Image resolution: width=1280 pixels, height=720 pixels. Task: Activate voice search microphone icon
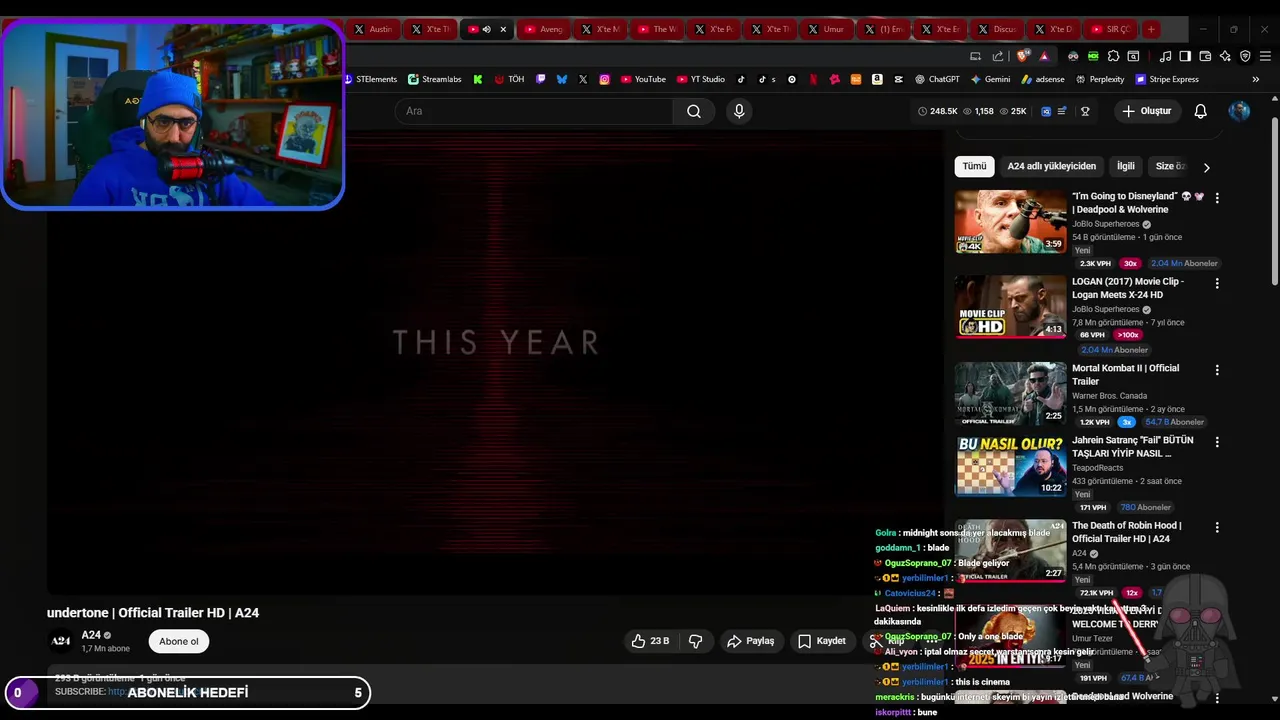739,111
